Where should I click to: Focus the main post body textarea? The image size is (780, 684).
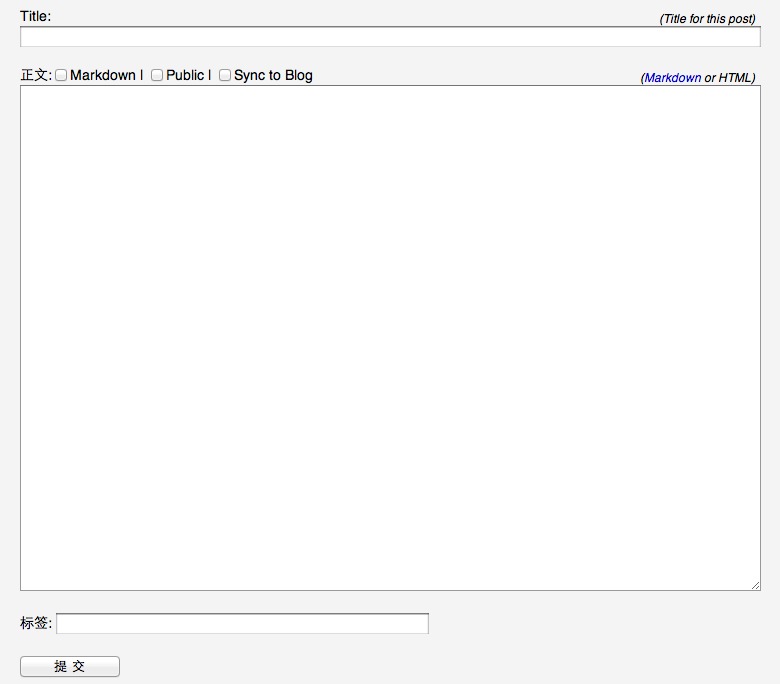[x=390, y=338]
